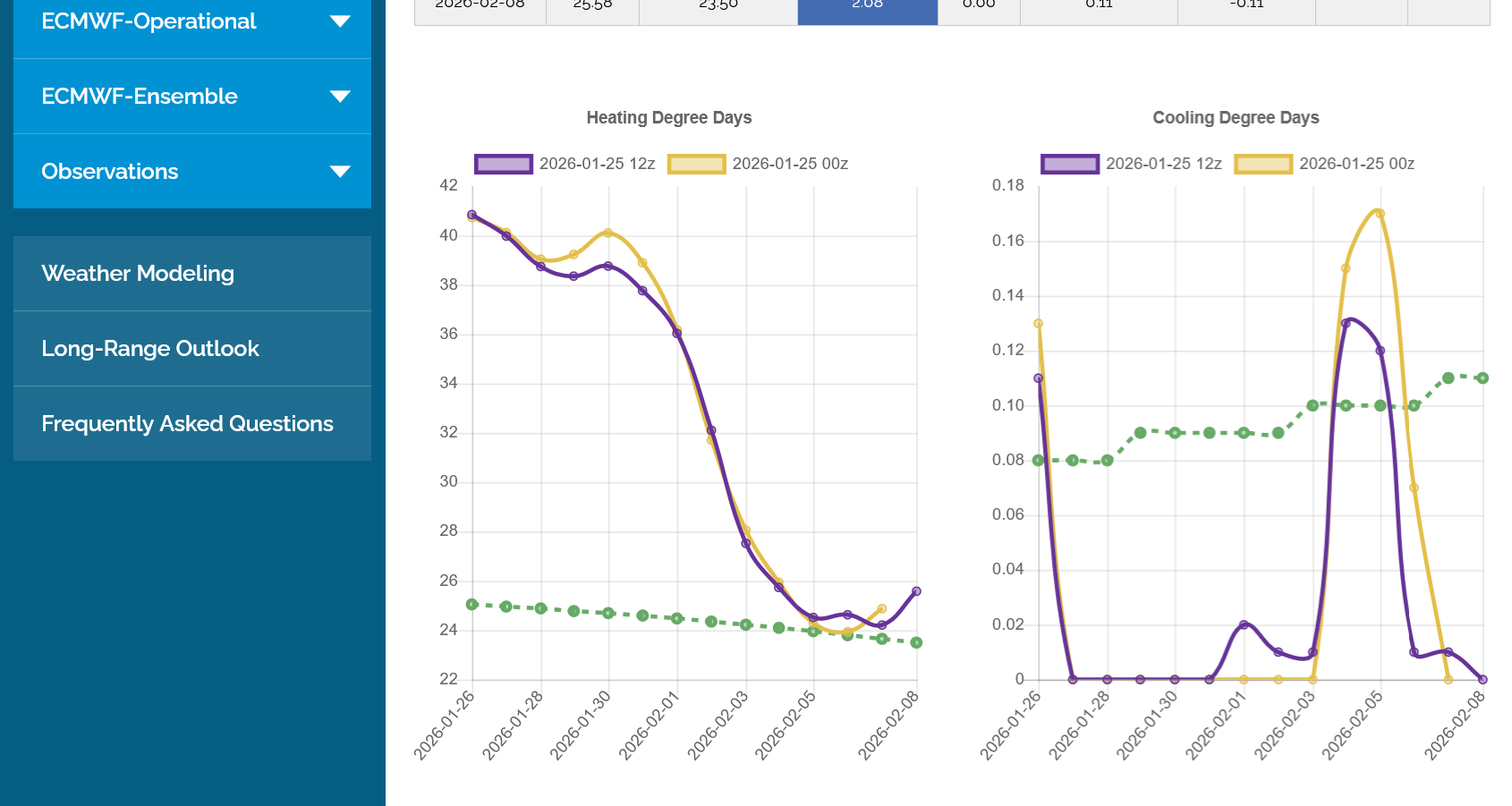Expand the ECMWF-Ensemble dropdown arrow

[340, 97]
